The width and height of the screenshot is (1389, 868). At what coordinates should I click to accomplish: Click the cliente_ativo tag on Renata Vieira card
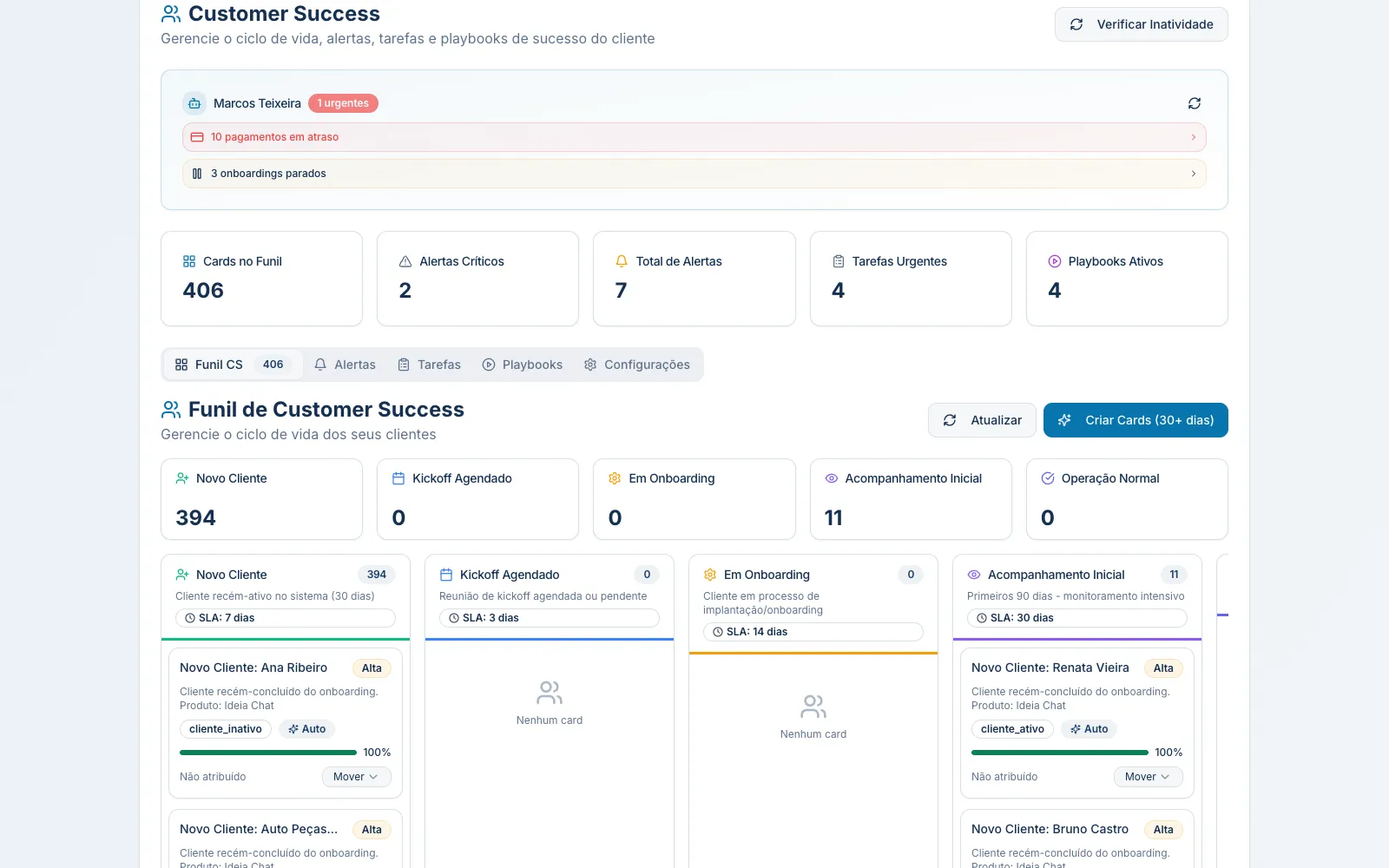click(1012, 729)
